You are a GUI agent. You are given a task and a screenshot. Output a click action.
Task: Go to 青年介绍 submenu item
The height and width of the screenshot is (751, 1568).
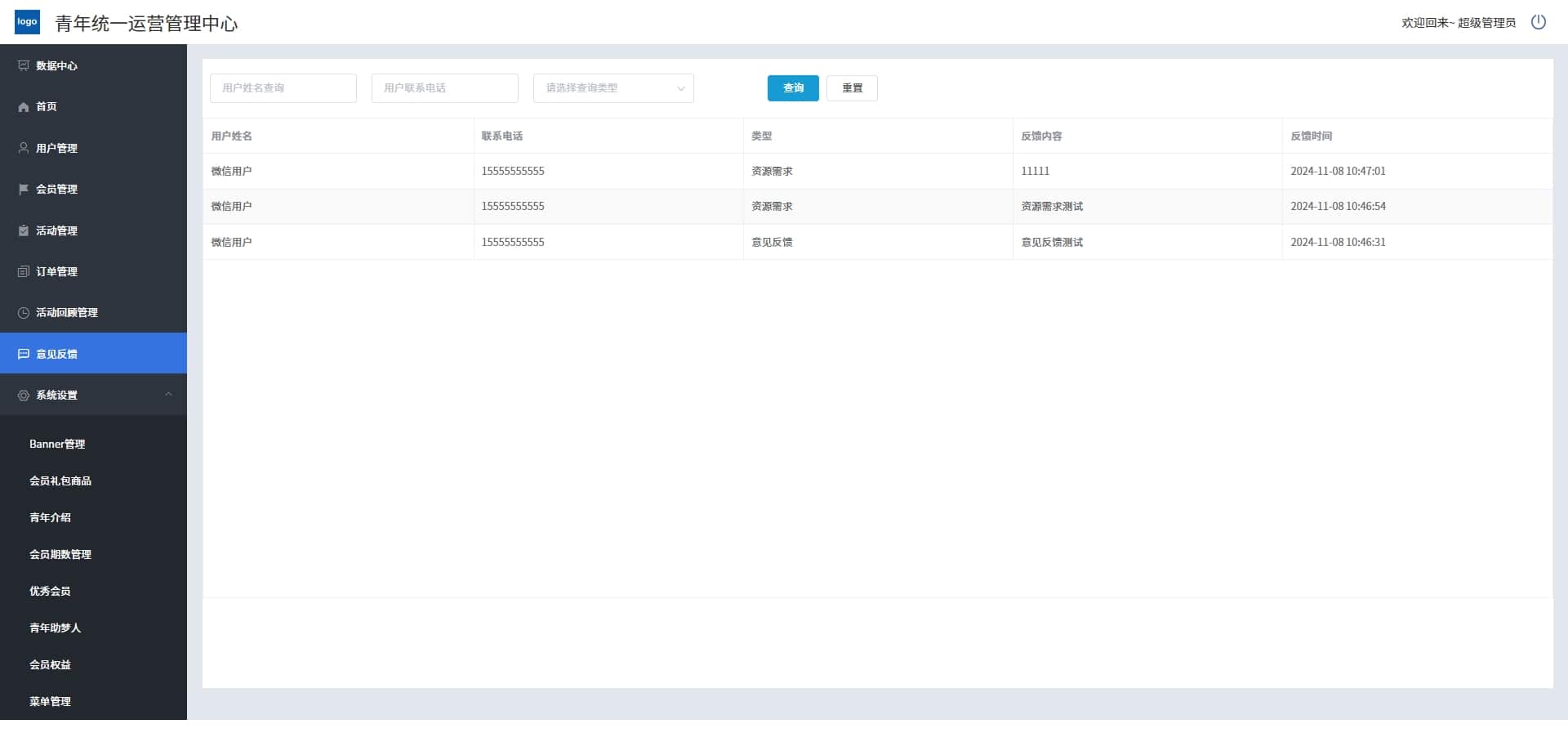coord(93,517)
